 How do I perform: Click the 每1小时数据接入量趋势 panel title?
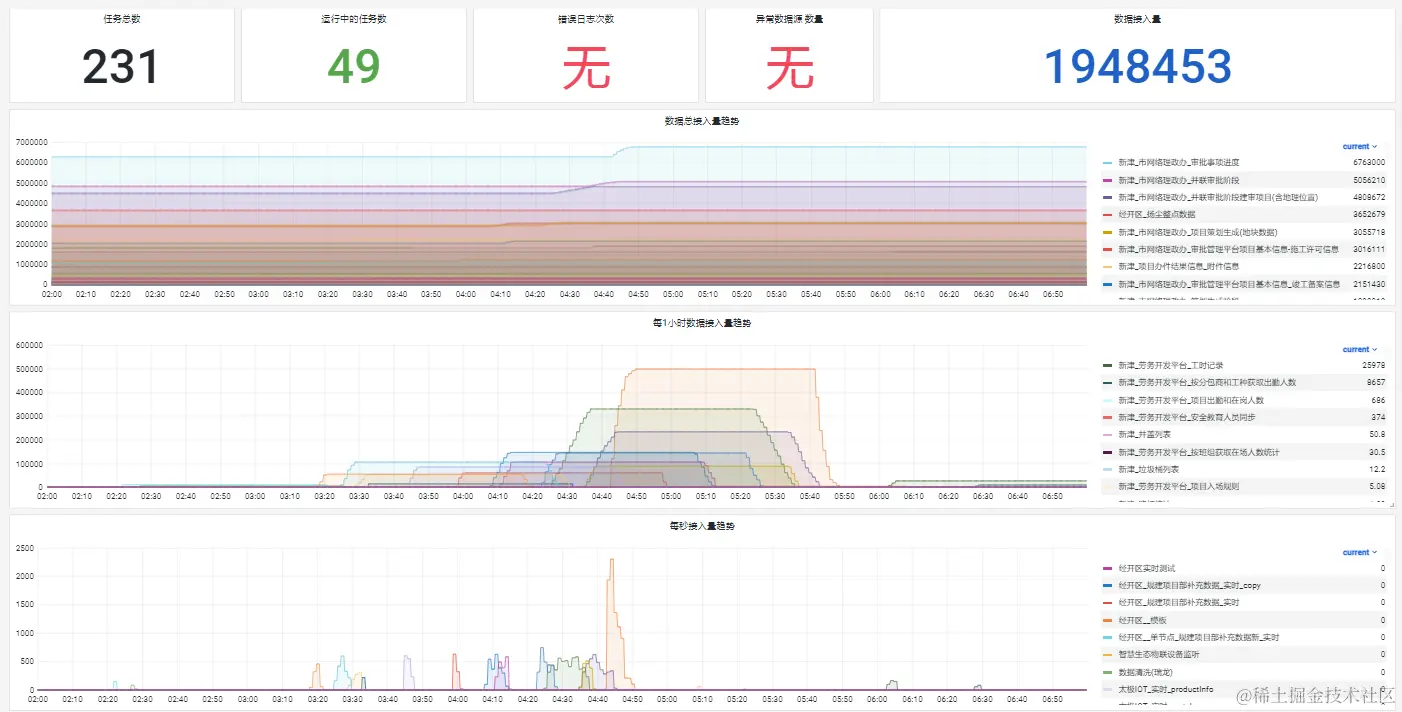coord(702,323)
